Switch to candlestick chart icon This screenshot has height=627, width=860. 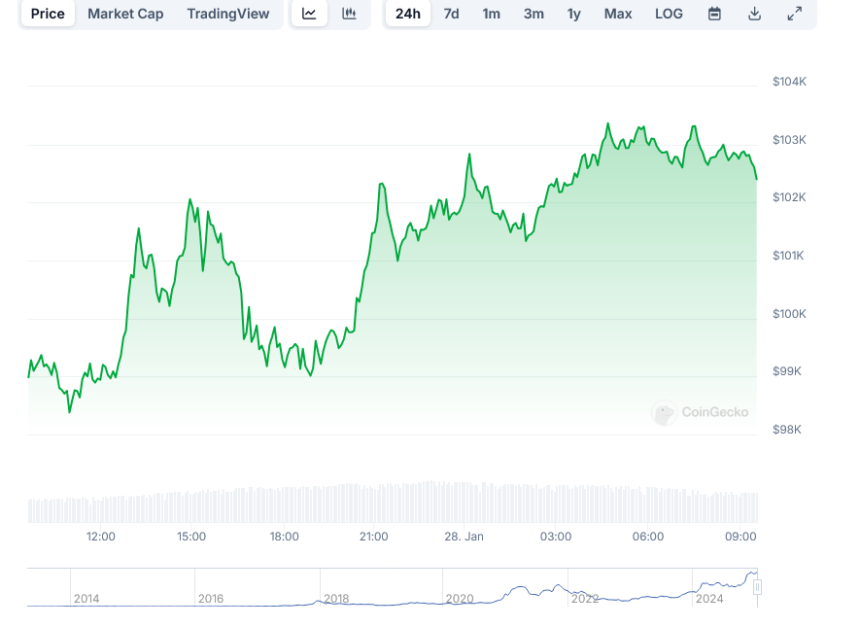click(x=349, y=14)
